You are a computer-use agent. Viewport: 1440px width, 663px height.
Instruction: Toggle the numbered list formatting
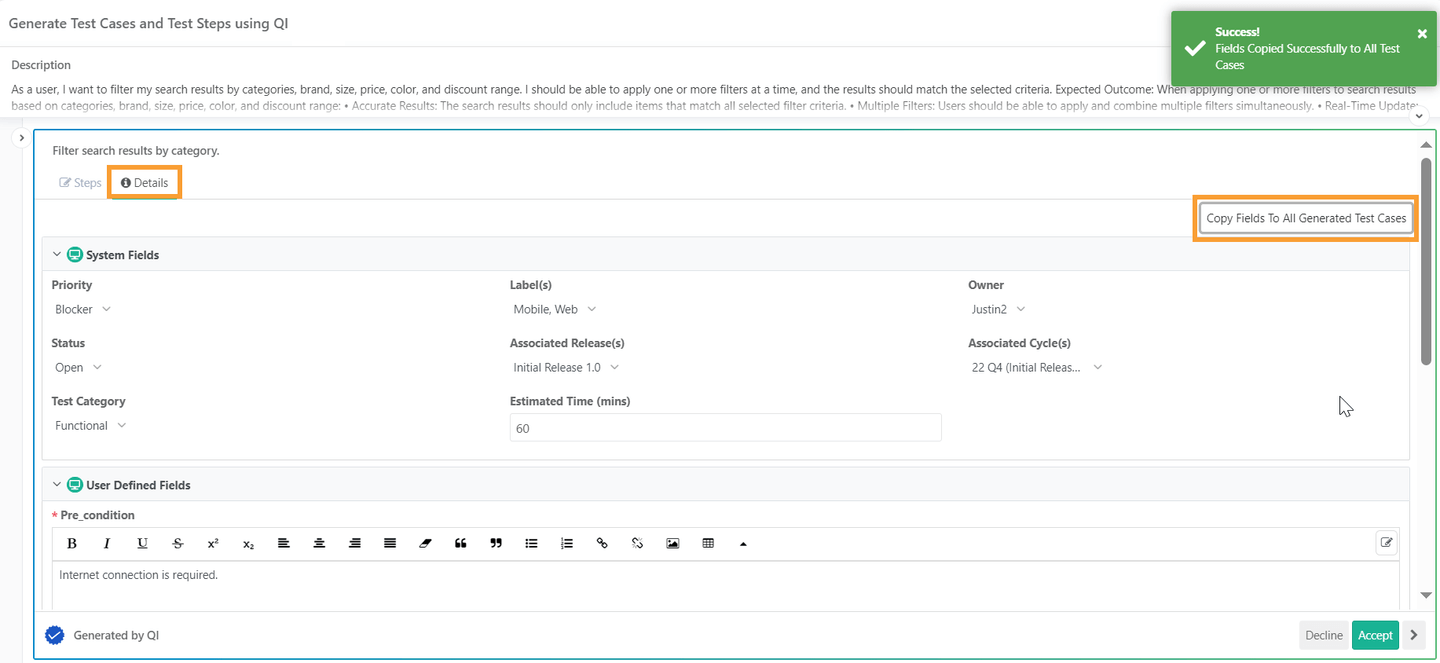[566, 543]
